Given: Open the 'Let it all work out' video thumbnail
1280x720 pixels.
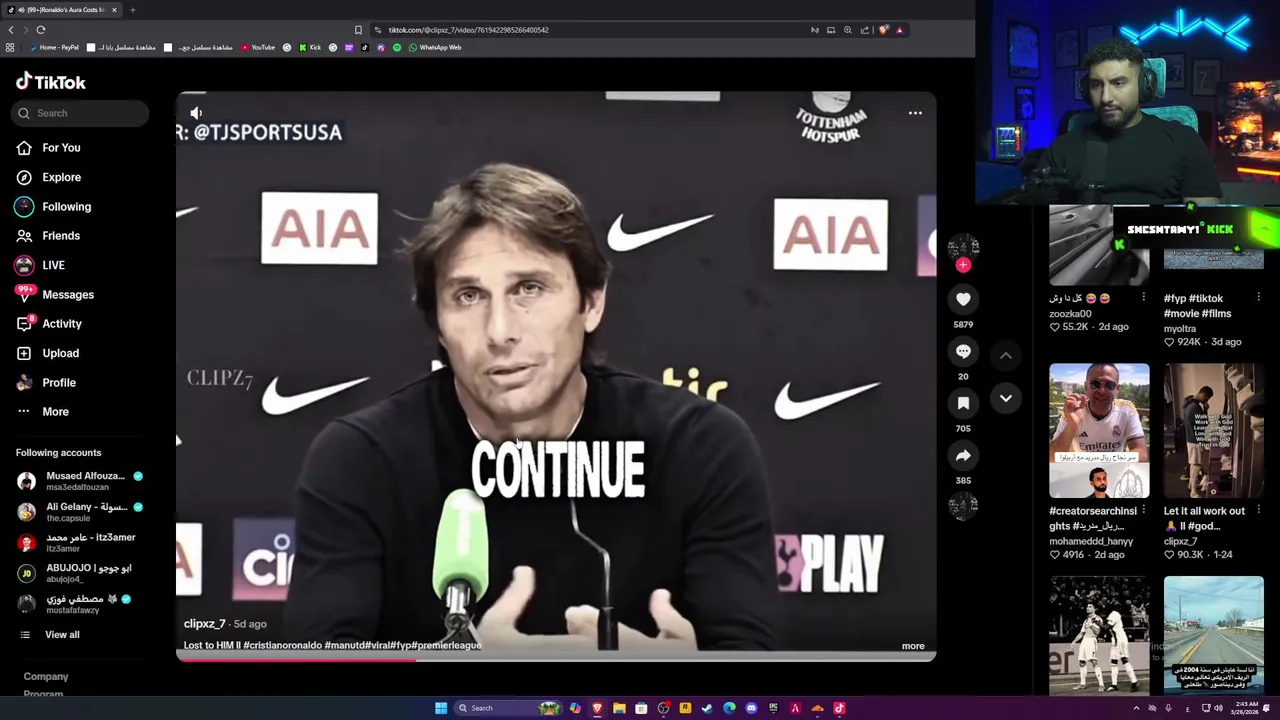Looking at the screenshot, I should point(1214,431).
